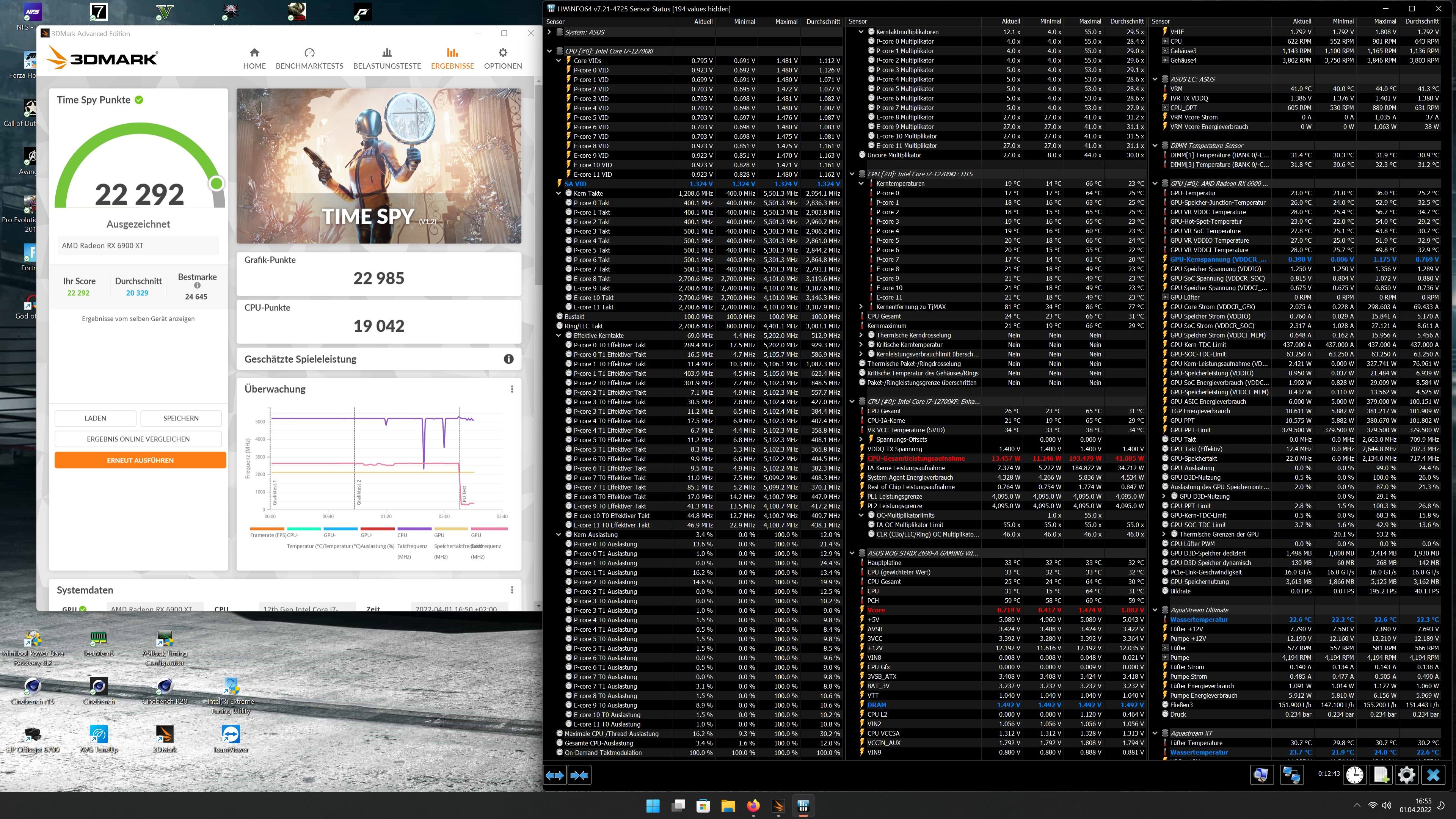The image size is (1456, 819).
Task: Select the DRAM voltage sensor row
Action: tap(998, 705)
